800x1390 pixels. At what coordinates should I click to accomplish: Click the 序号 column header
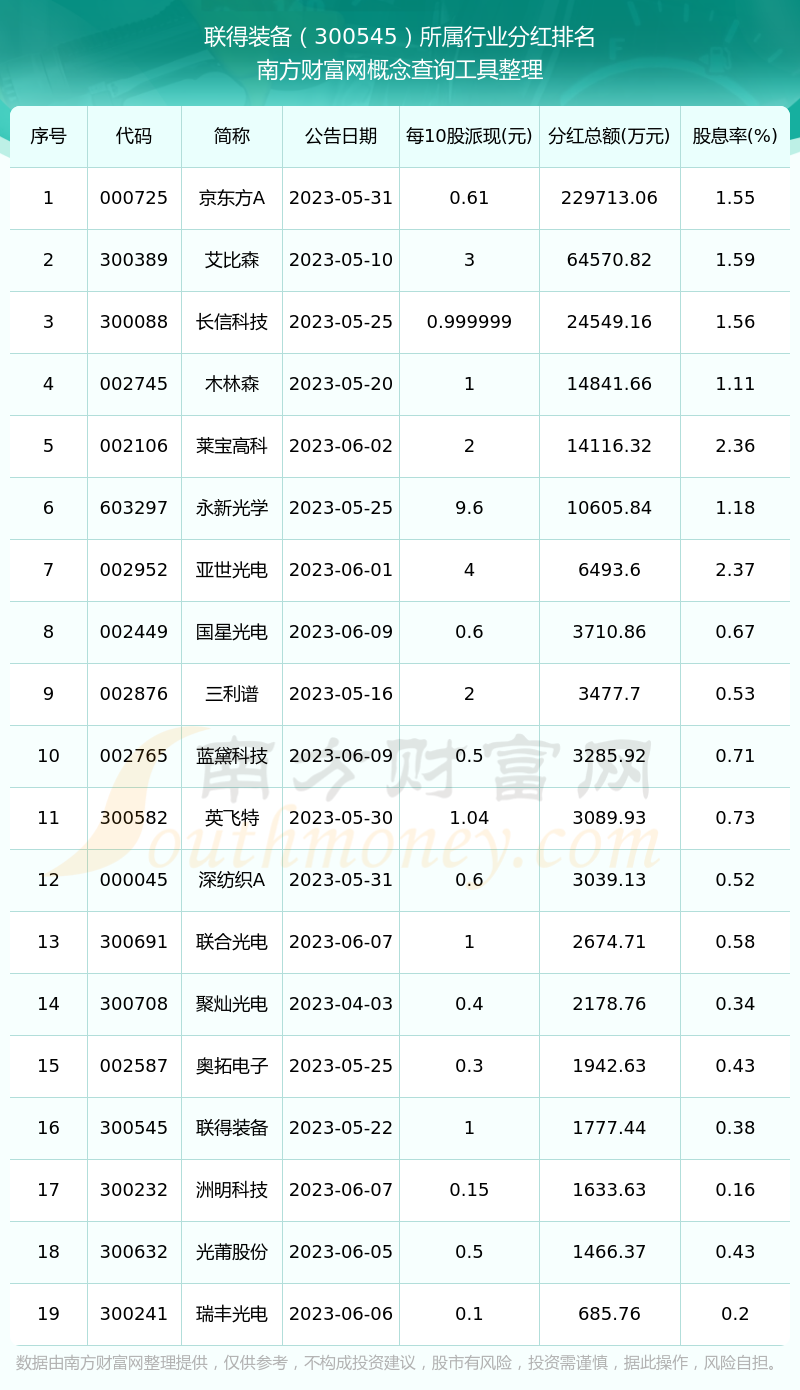click(48, 136)
